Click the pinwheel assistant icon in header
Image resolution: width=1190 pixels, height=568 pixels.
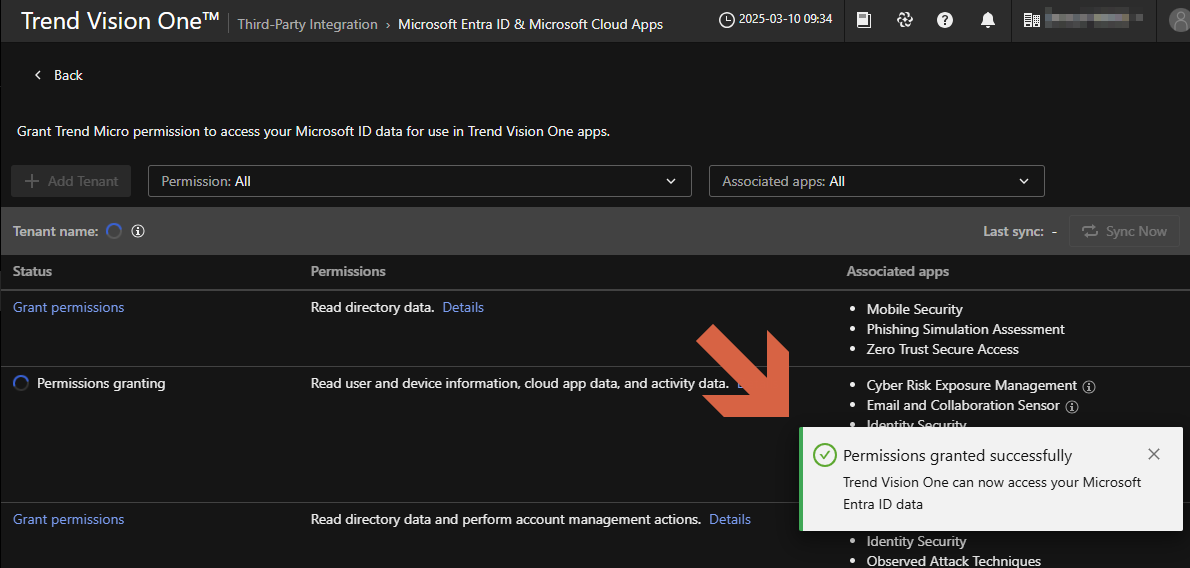click(x=905, y=20)
